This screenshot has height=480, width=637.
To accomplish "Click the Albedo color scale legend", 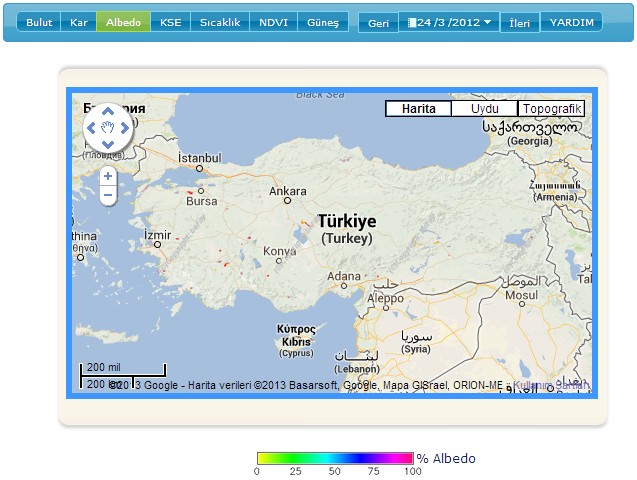I will coord(334,458).
